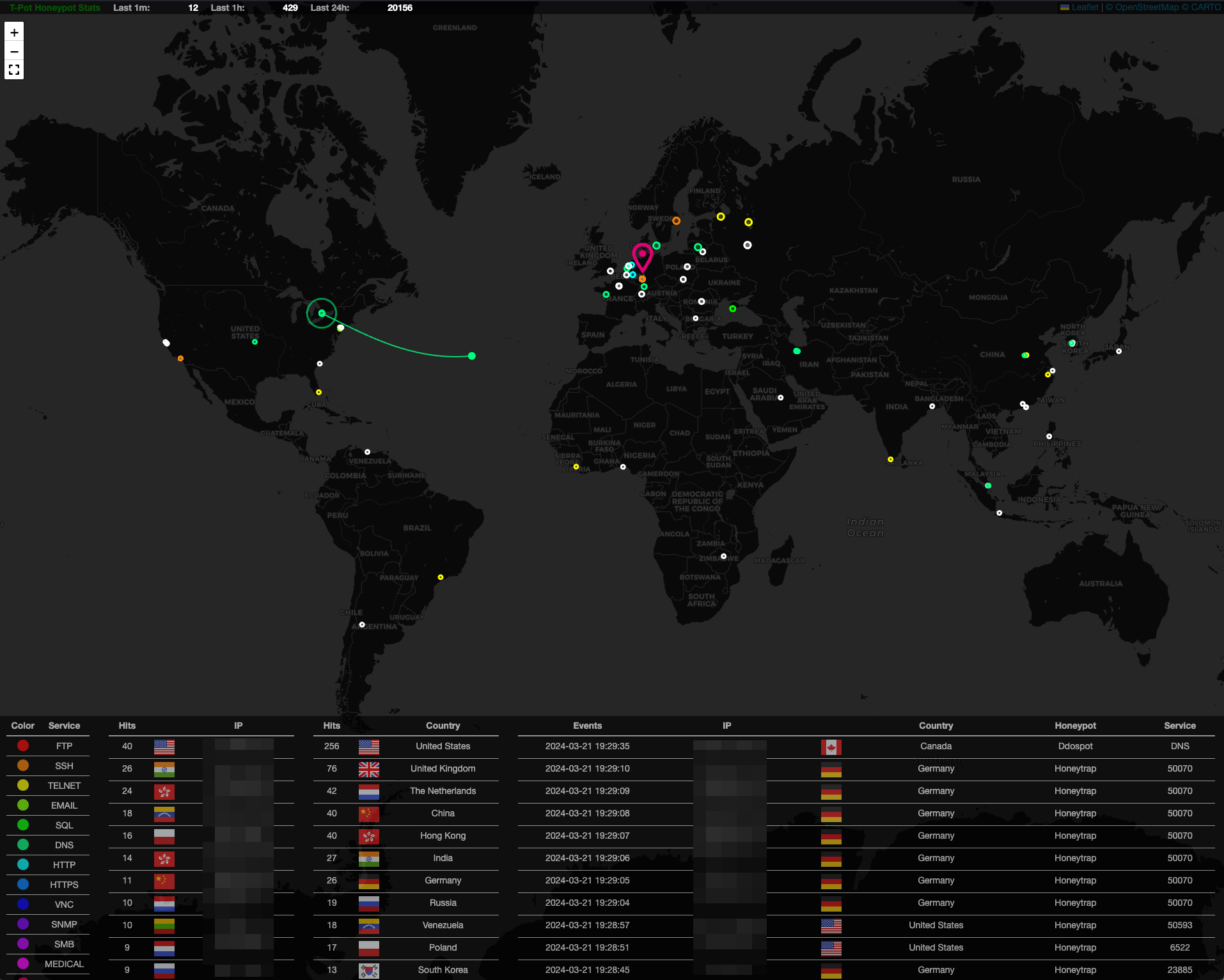Image resolution: width=1224 pixels, height=980 pixels.
Task: Click the zoom out minus icon
Action: click(14, 51)
